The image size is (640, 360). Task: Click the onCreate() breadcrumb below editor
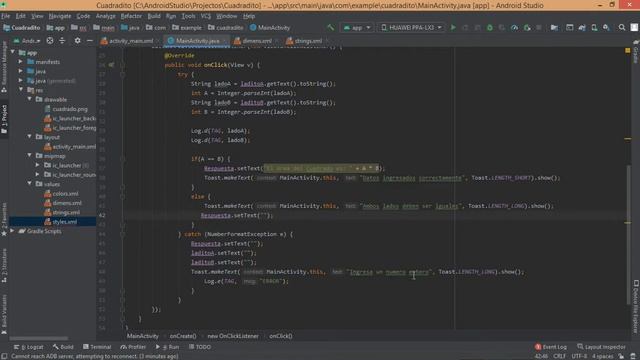tap(183, 336)
